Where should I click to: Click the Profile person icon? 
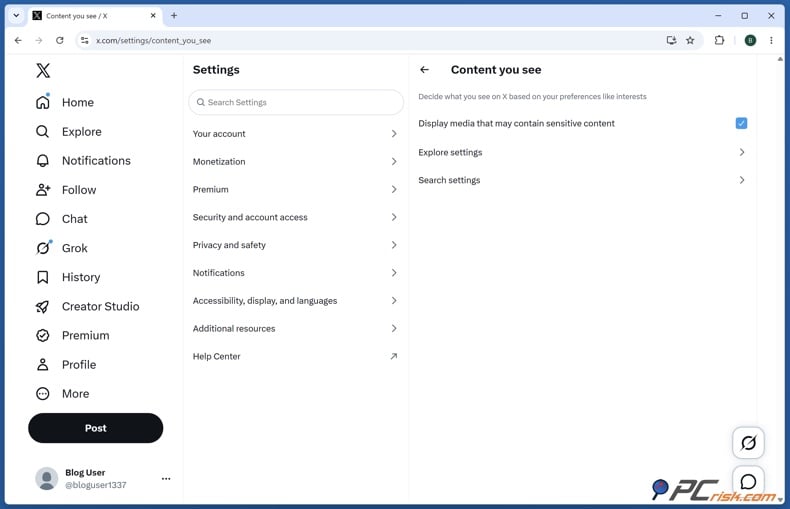(x=43, y=364)
